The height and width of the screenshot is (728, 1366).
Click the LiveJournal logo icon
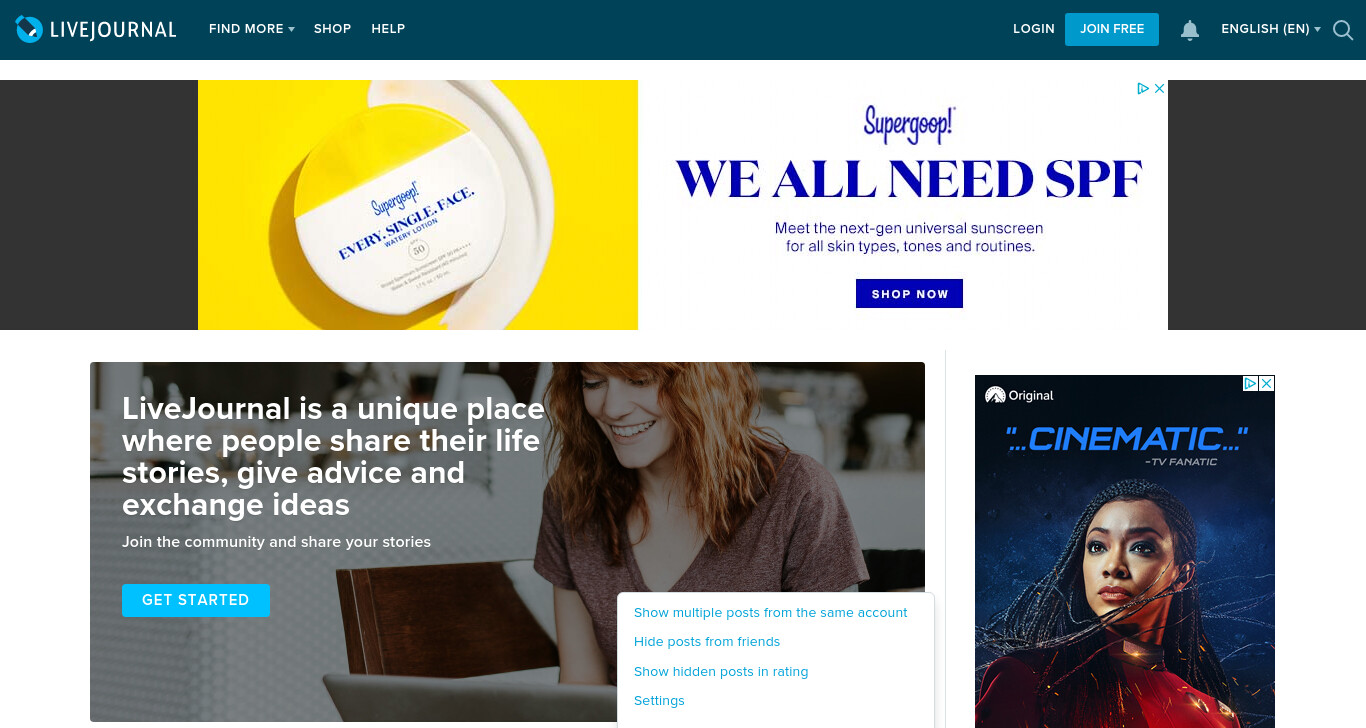[x=29, y=29]
